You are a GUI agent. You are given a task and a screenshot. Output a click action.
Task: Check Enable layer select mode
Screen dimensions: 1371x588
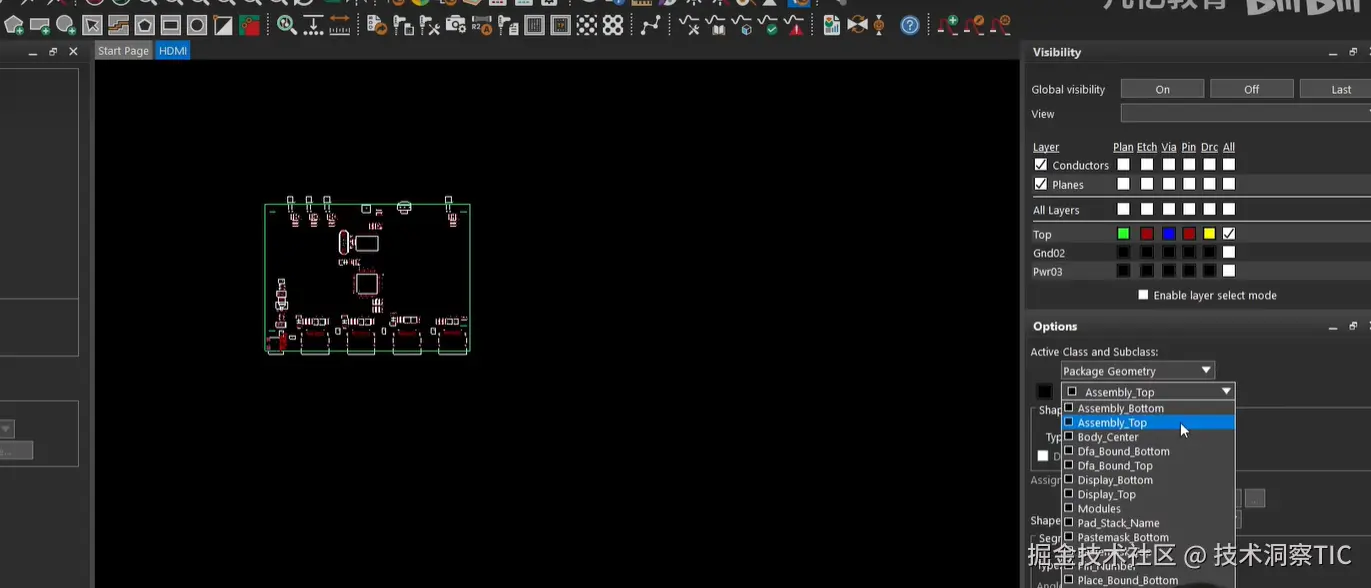coord(1143,295)
